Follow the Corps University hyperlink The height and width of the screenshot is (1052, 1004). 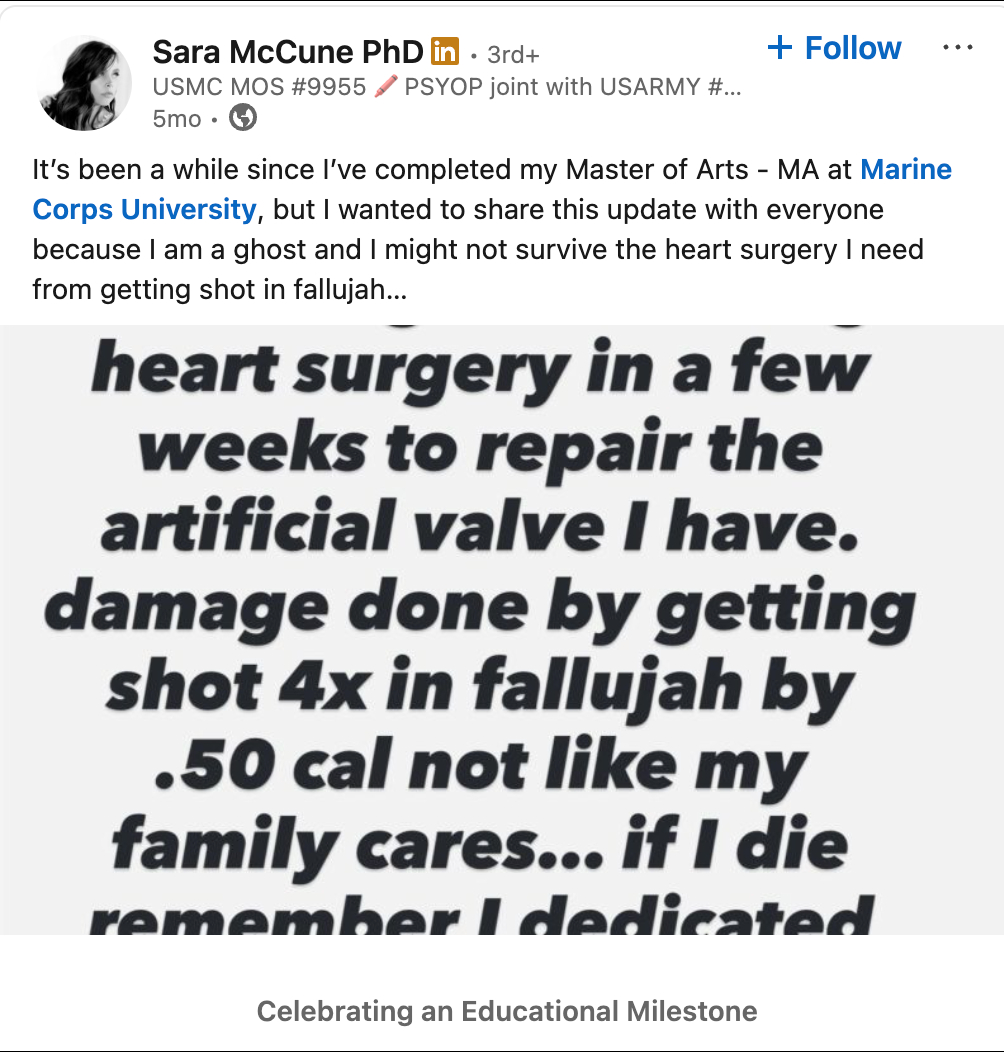pyautogui.click(x=144, y=210)
